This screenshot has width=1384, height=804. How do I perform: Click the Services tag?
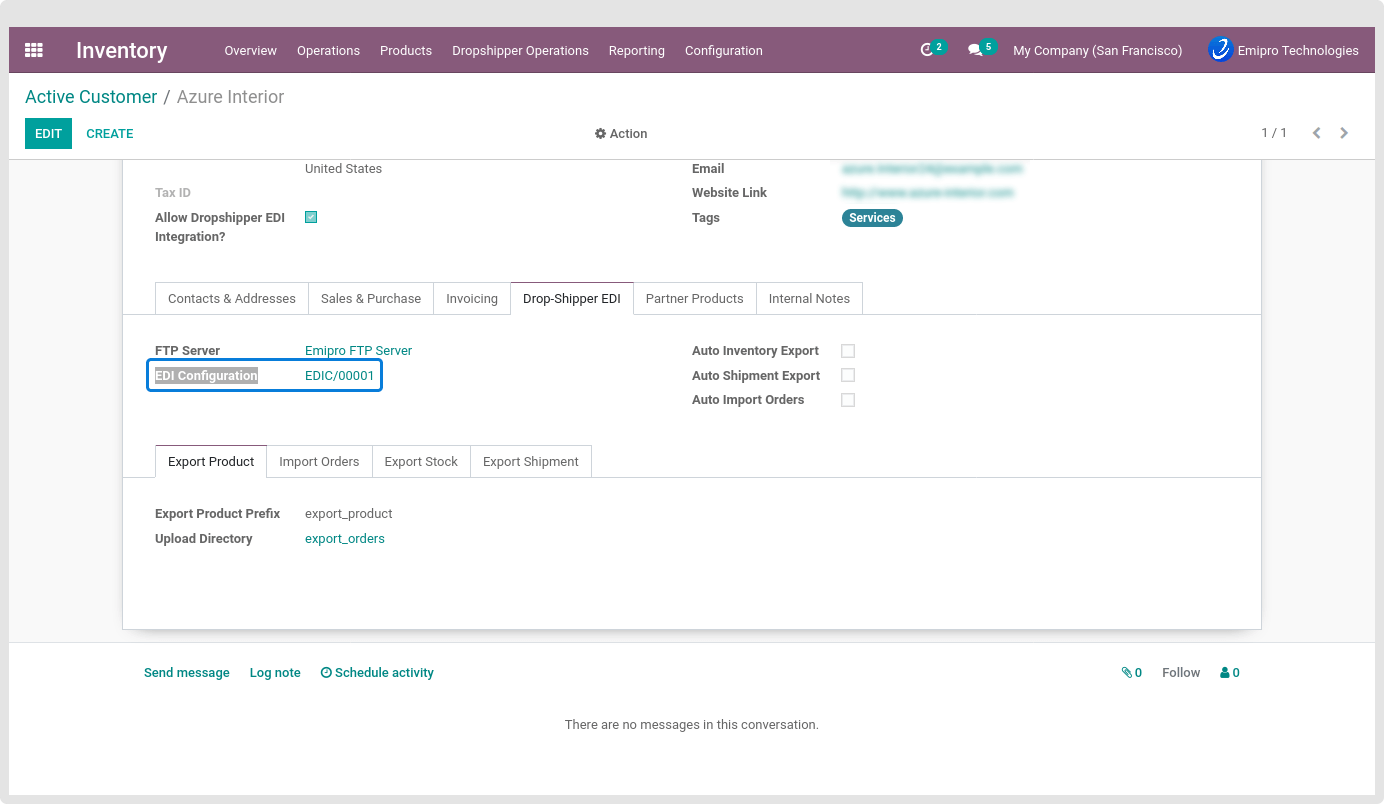point(872,218)
